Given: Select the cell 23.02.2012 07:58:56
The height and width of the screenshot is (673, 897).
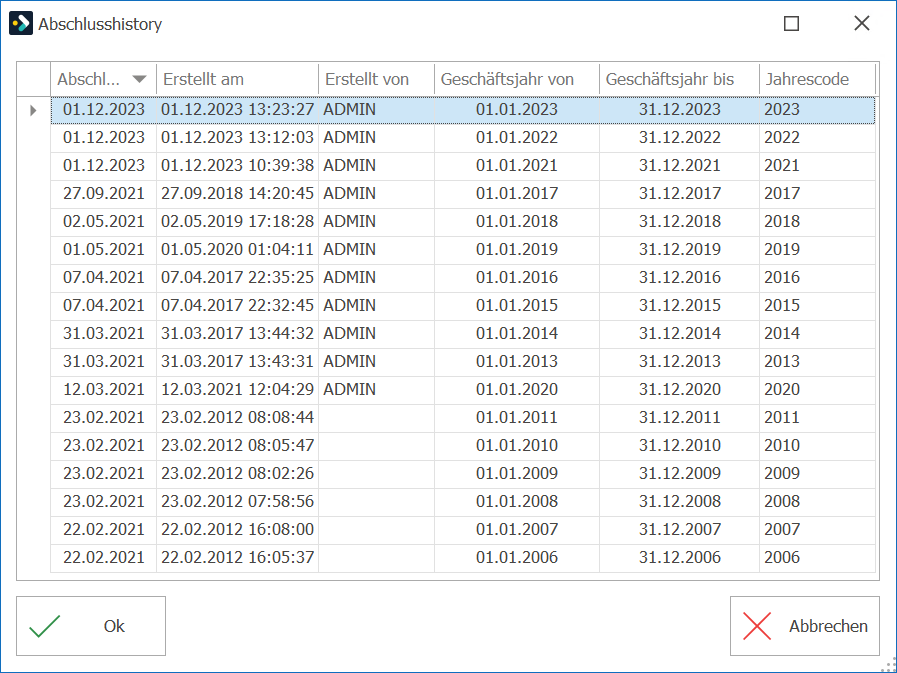Looking at the screenshot, I should [237, 502].
